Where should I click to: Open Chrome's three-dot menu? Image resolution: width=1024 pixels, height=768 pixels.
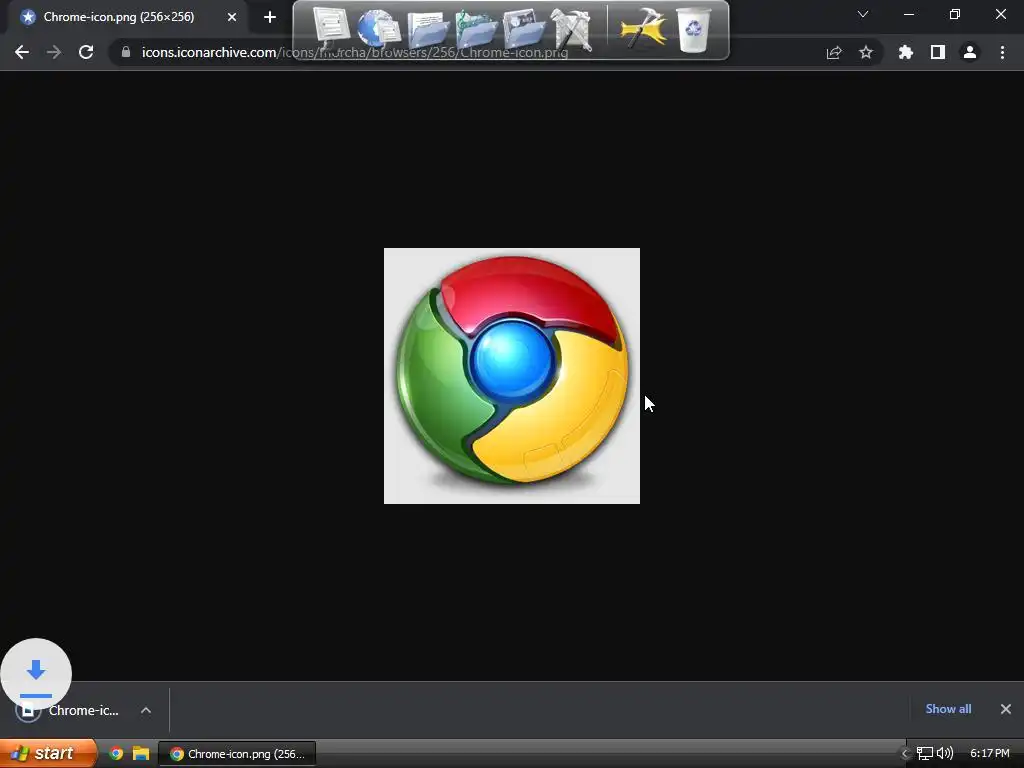(1002, 52)
